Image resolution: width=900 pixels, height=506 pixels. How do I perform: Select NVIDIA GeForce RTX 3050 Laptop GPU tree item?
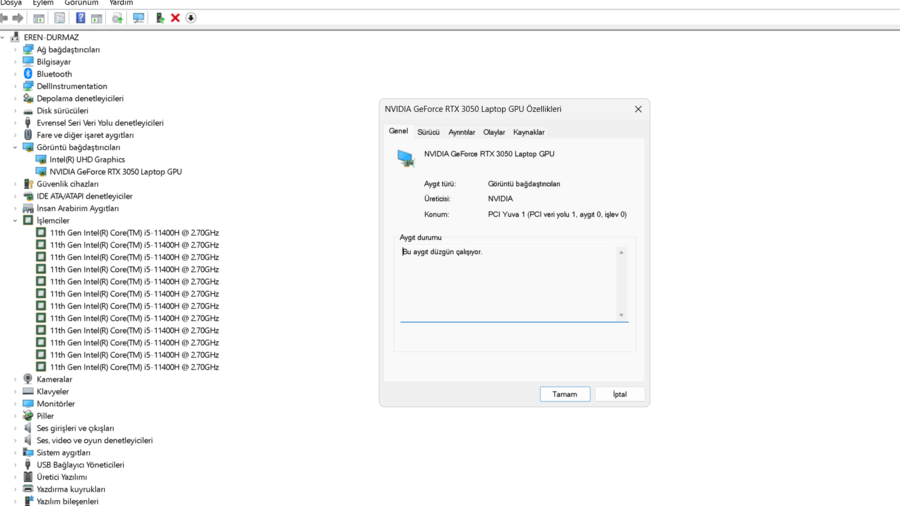[x=115, y=172]
